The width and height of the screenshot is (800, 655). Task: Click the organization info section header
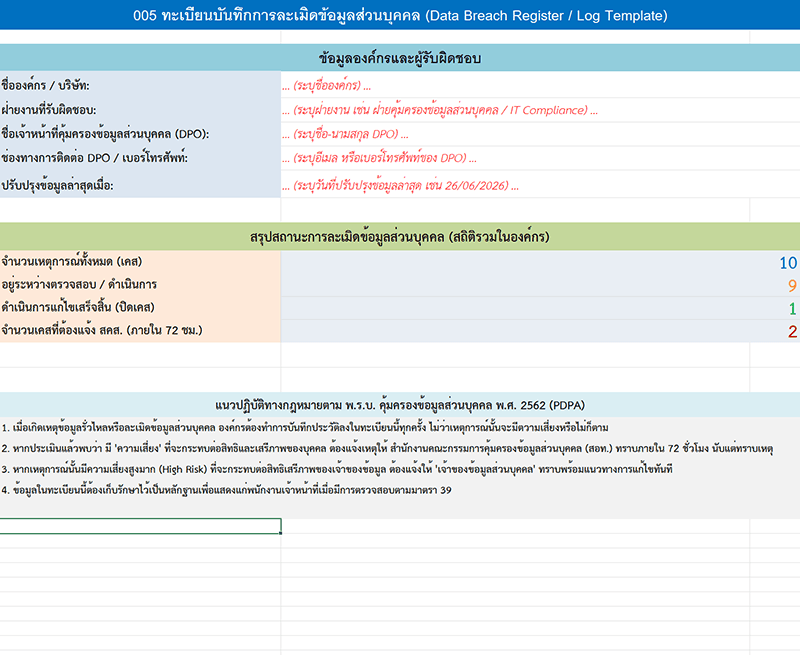coord(400,58)
